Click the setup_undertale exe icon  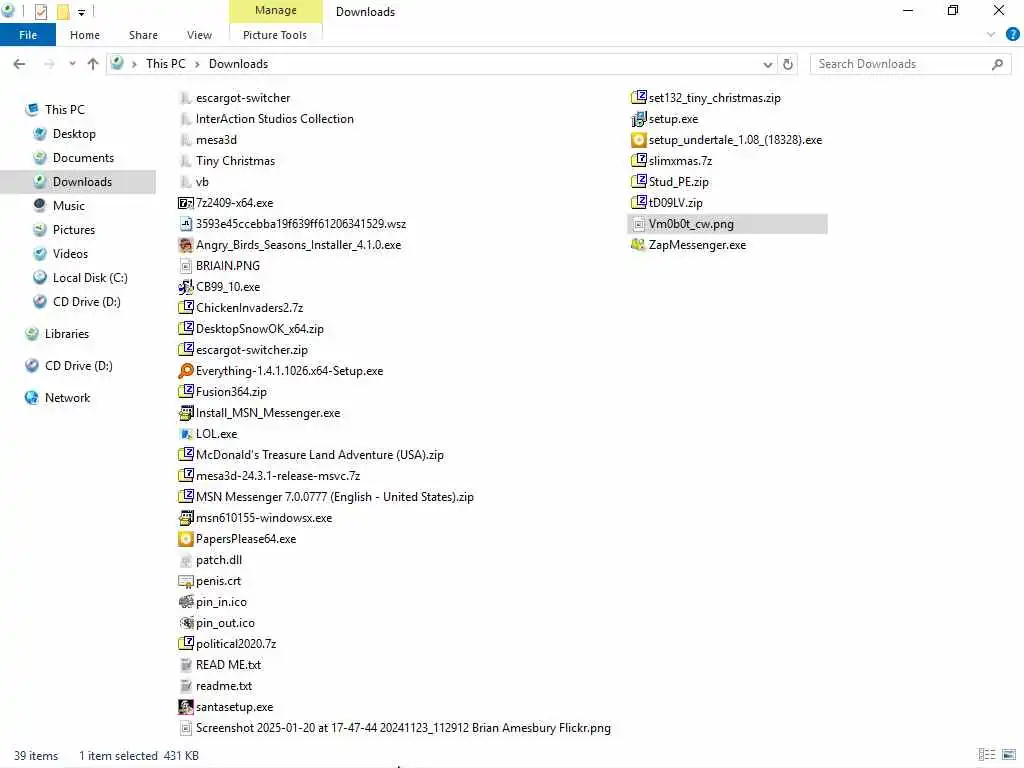click(638, 140)
